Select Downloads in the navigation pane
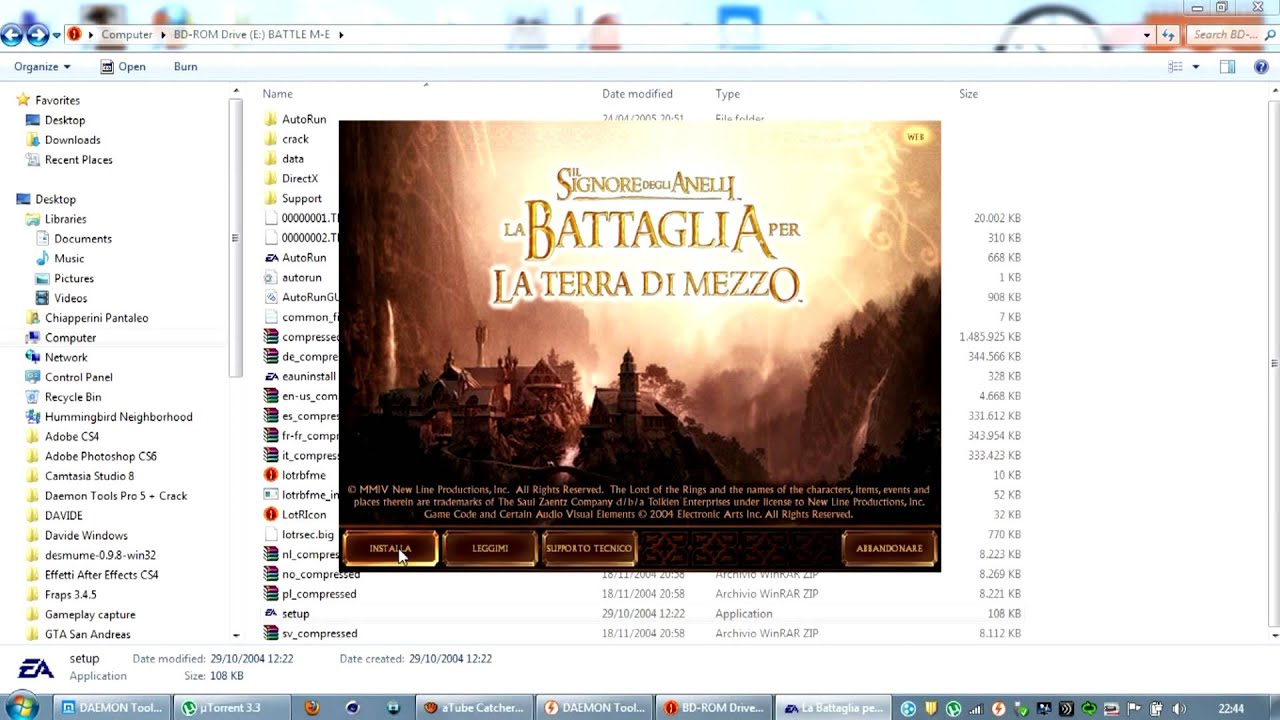1280x720 pixels. tap(72, 140)
